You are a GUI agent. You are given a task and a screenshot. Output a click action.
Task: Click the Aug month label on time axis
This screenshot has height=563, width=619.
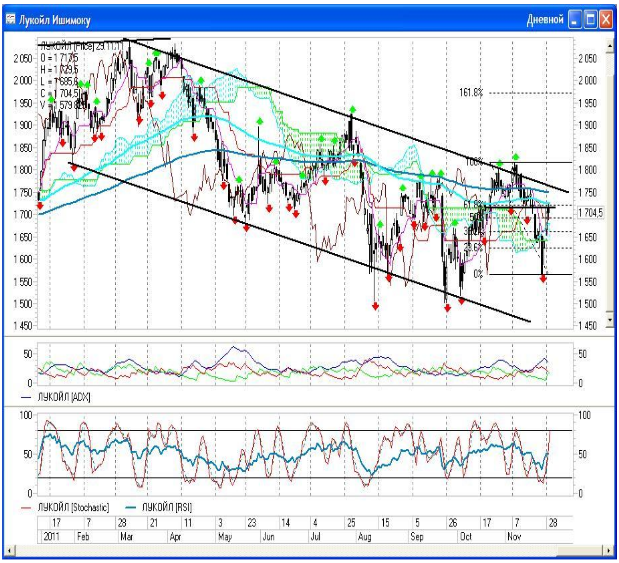coord(364,536)
